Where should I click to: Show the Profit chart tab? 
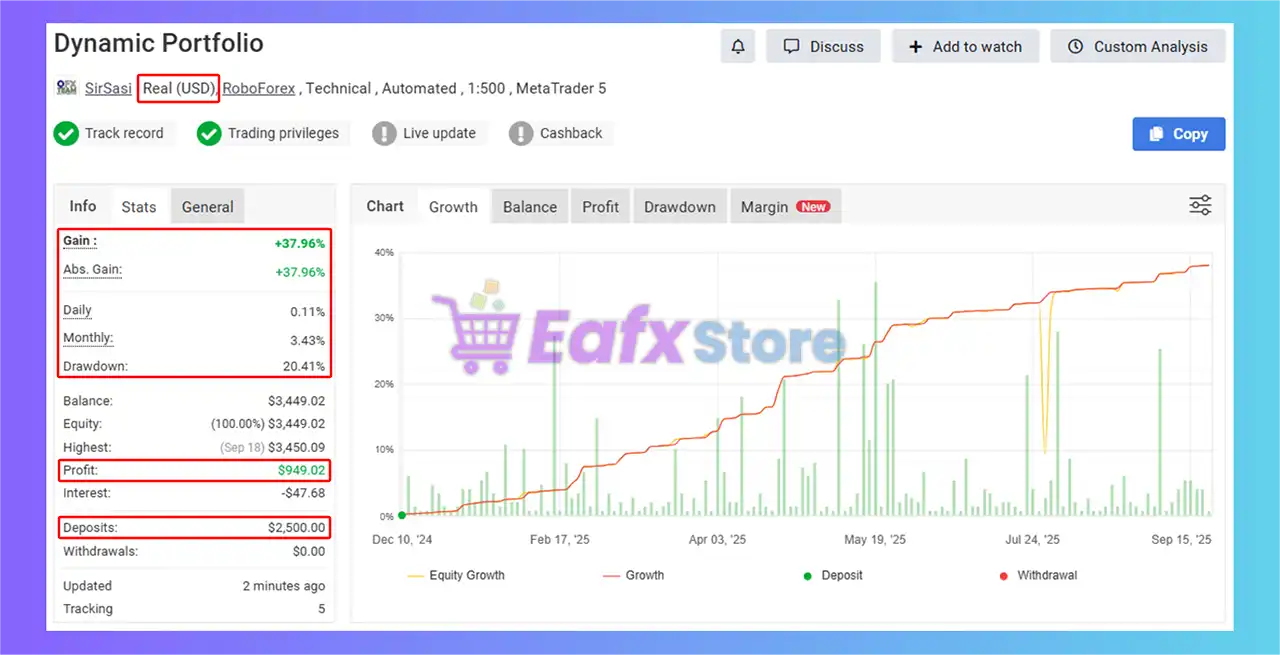601,207
